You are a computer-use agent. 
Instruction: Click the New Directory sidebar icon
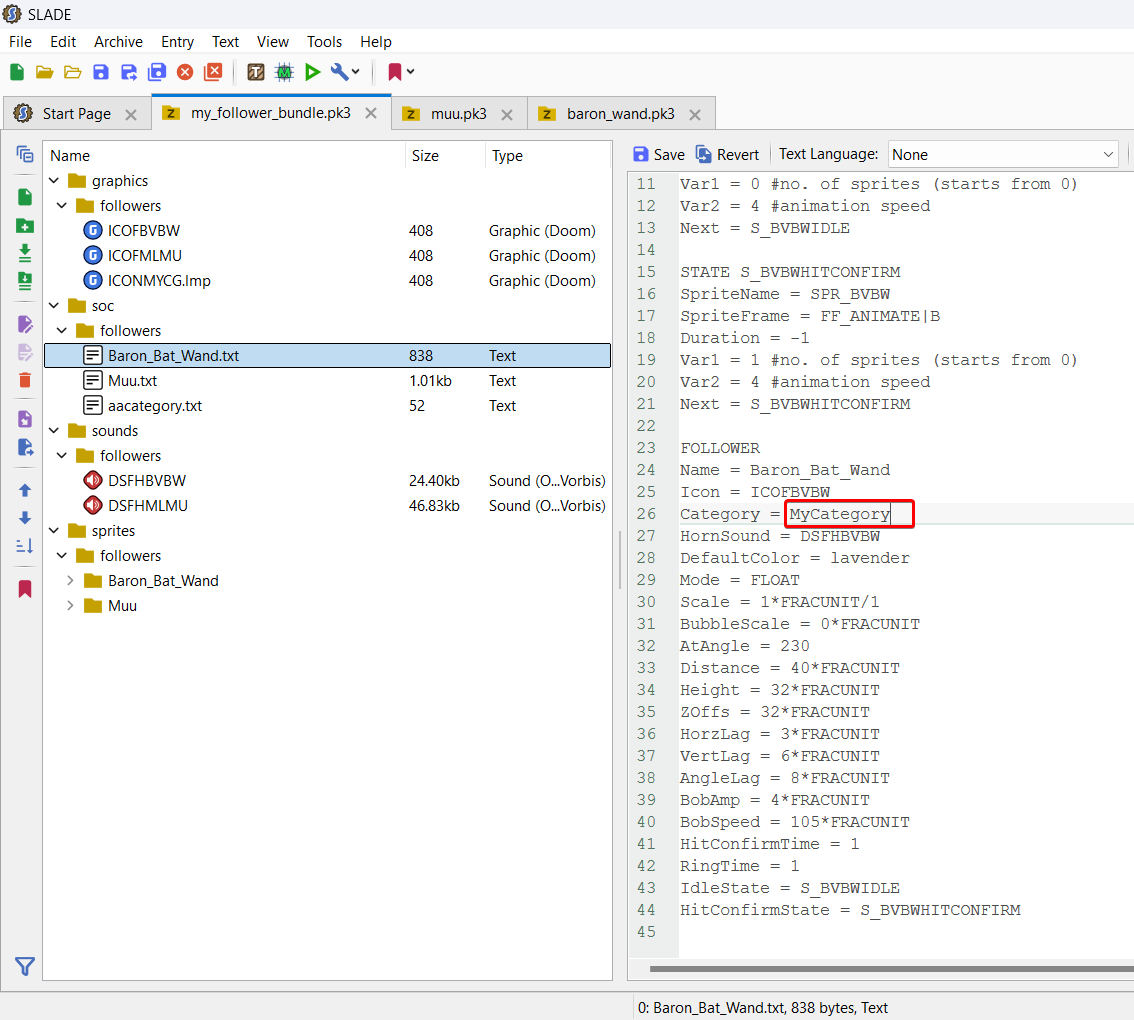pos(25,225)
